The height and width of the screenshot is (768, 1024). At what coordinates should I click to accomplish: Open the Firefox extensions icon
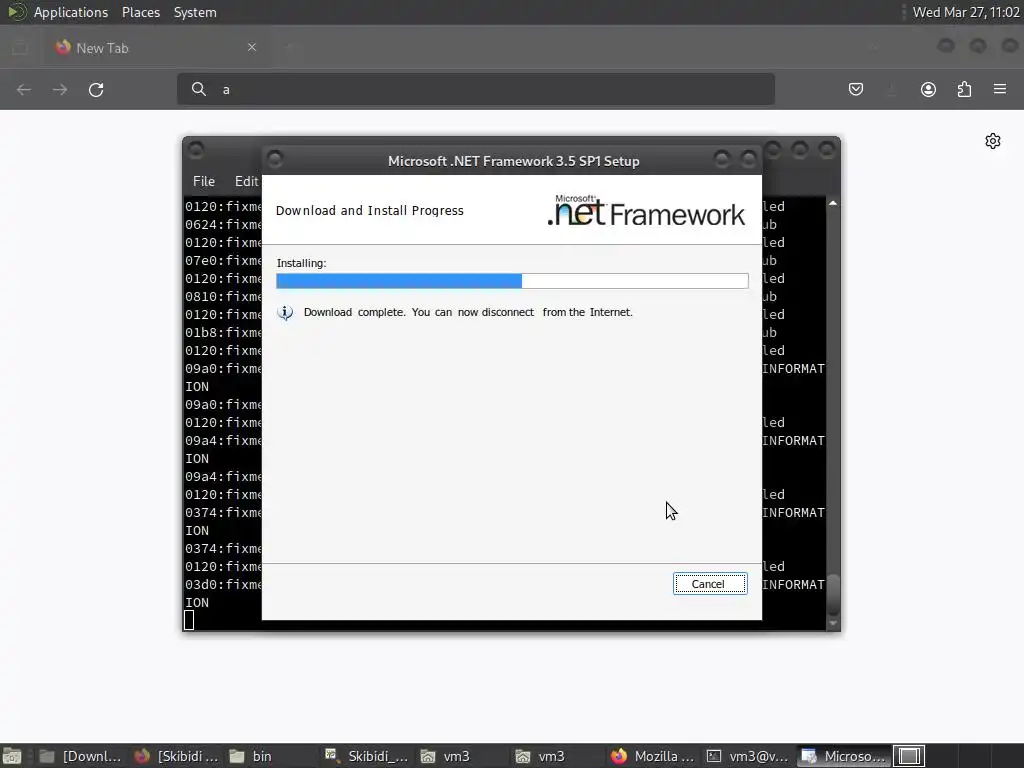click(964, 89)
